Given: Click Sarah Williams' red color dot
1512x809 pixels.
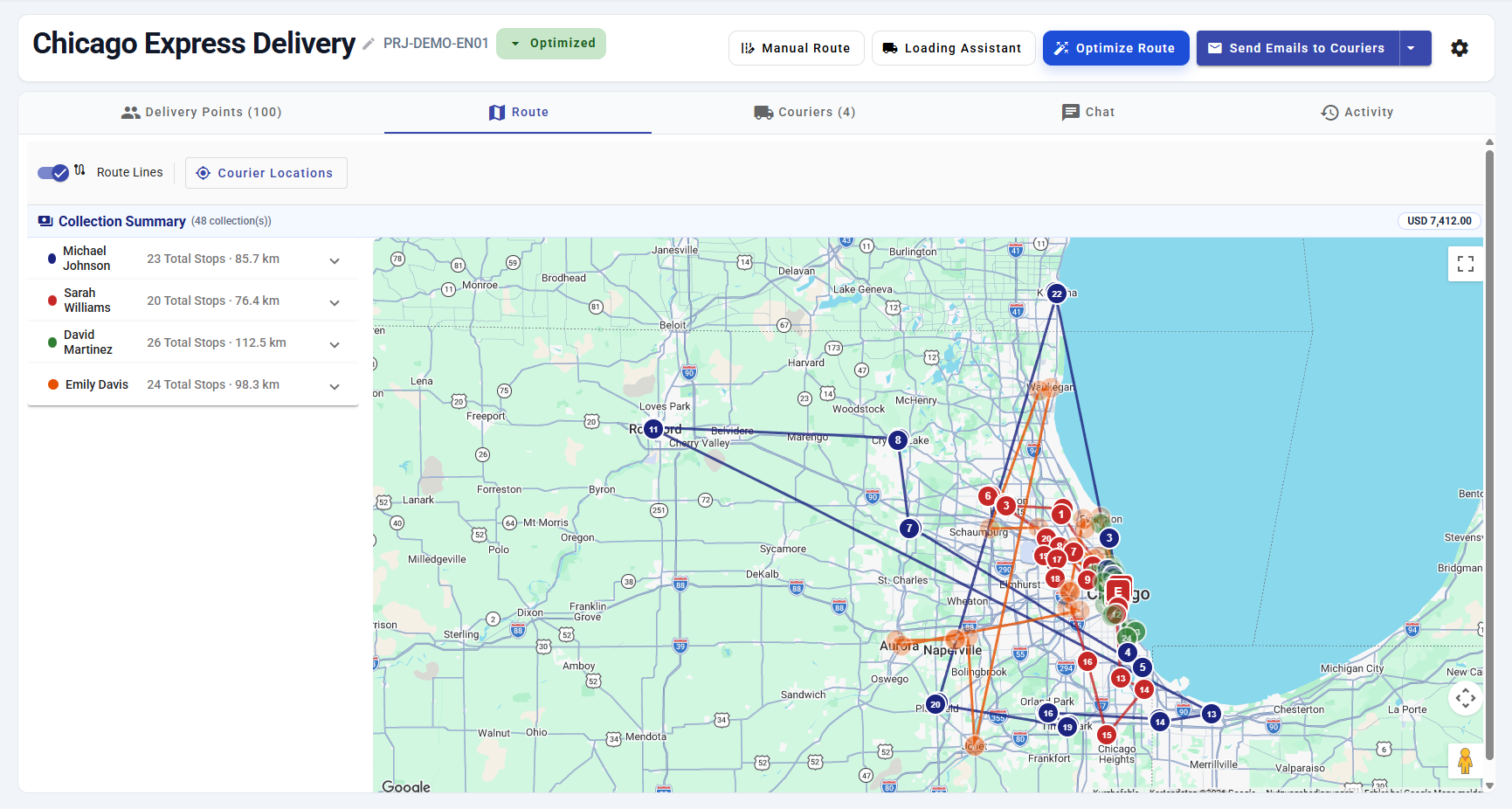Looking at the screenshot, I should pos(52,301).
